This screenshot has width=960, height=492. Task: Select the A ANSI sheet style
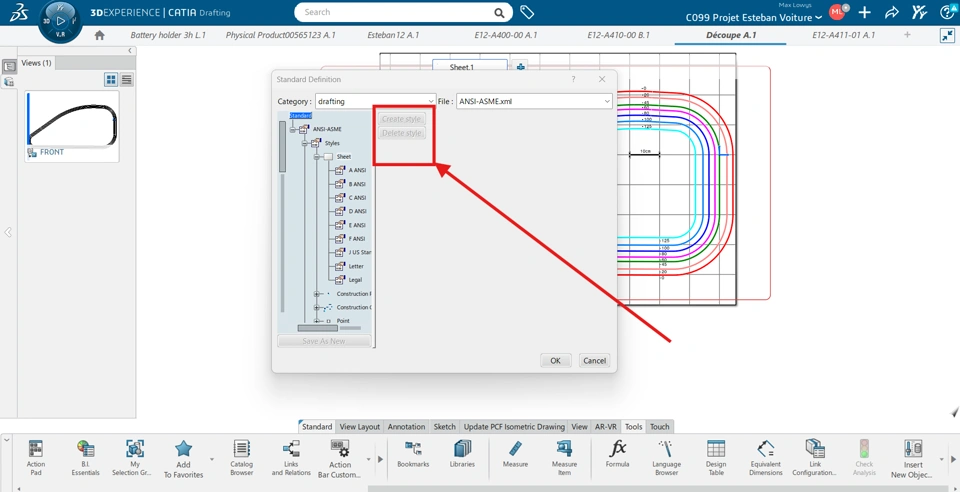[357, 170]
